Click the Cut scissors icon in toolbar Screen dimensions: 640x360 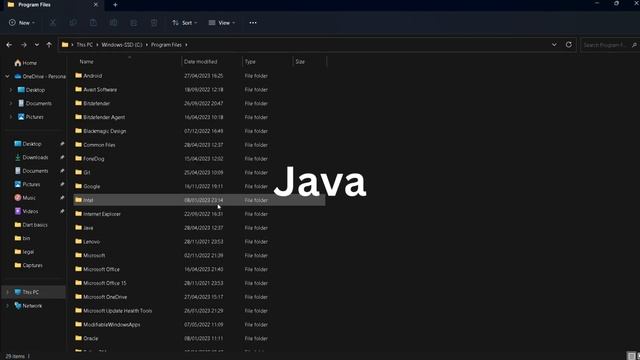tap(53, 23)
